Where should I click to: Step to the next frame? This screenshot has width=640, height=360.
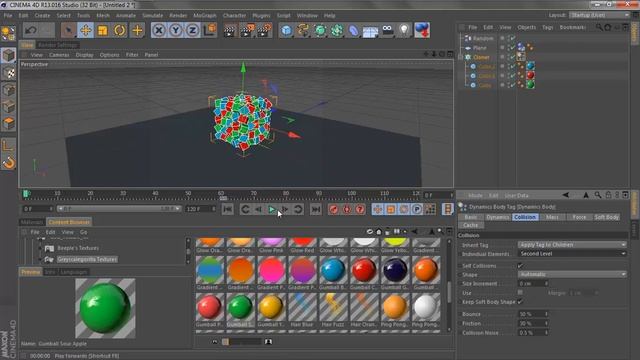click(x=285, y=209)
